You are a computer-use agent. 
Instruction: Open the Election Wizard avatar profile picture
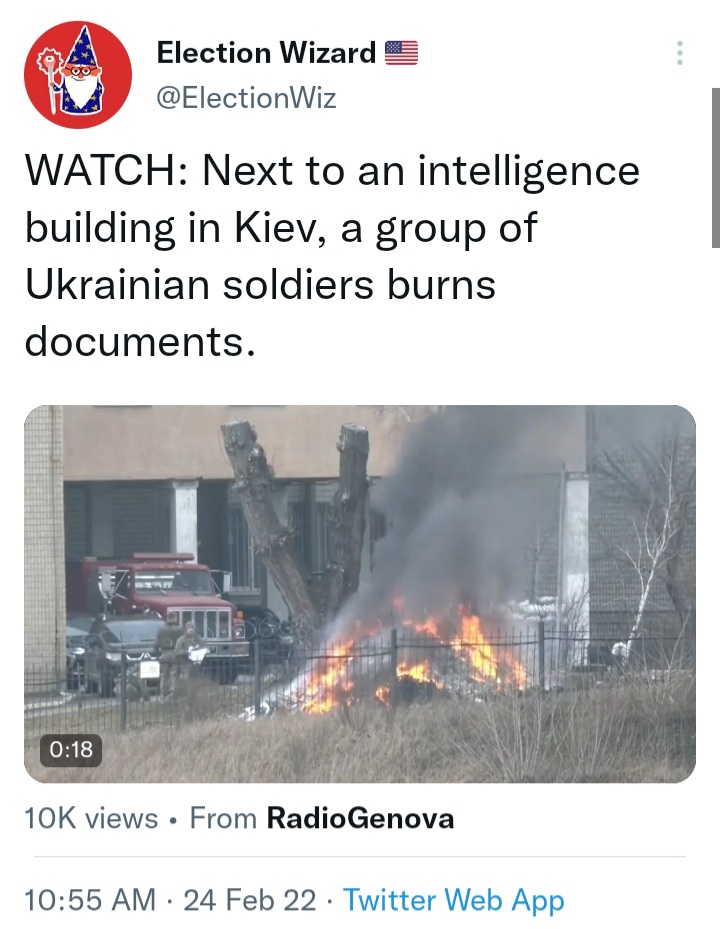point(78,74)
